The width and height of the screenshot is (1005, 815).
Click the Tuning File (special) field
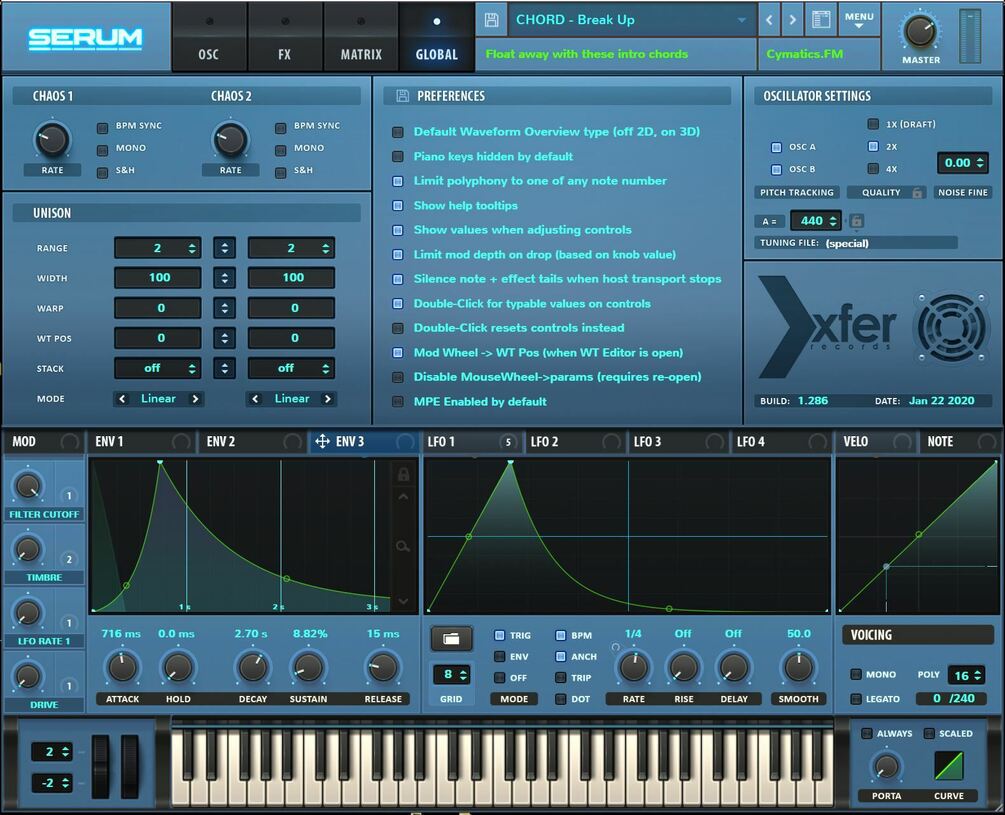[856, 243]
